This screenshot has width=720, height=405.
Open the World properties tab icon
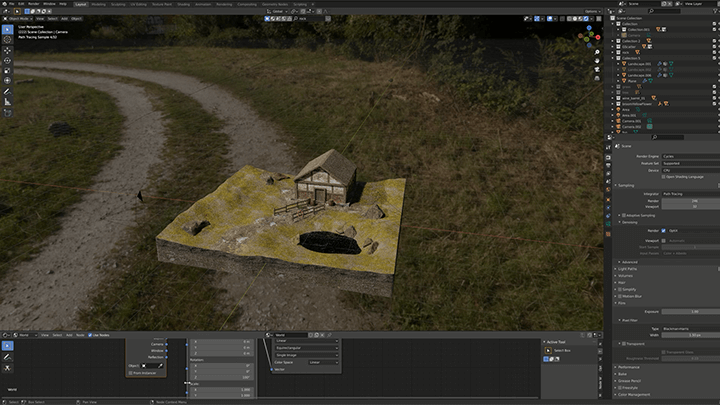[608, 190]
